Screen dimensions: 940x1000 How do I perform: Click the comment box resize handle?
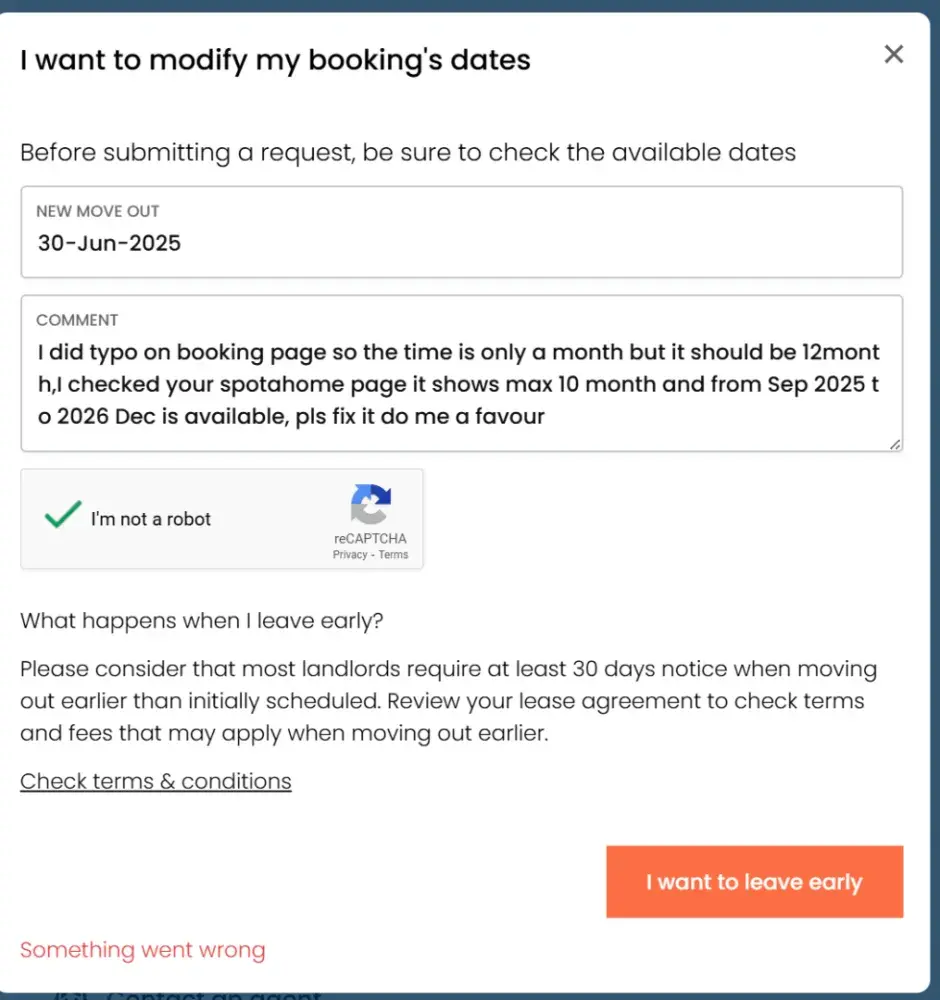pyautogui.click(x=895, y=444)
